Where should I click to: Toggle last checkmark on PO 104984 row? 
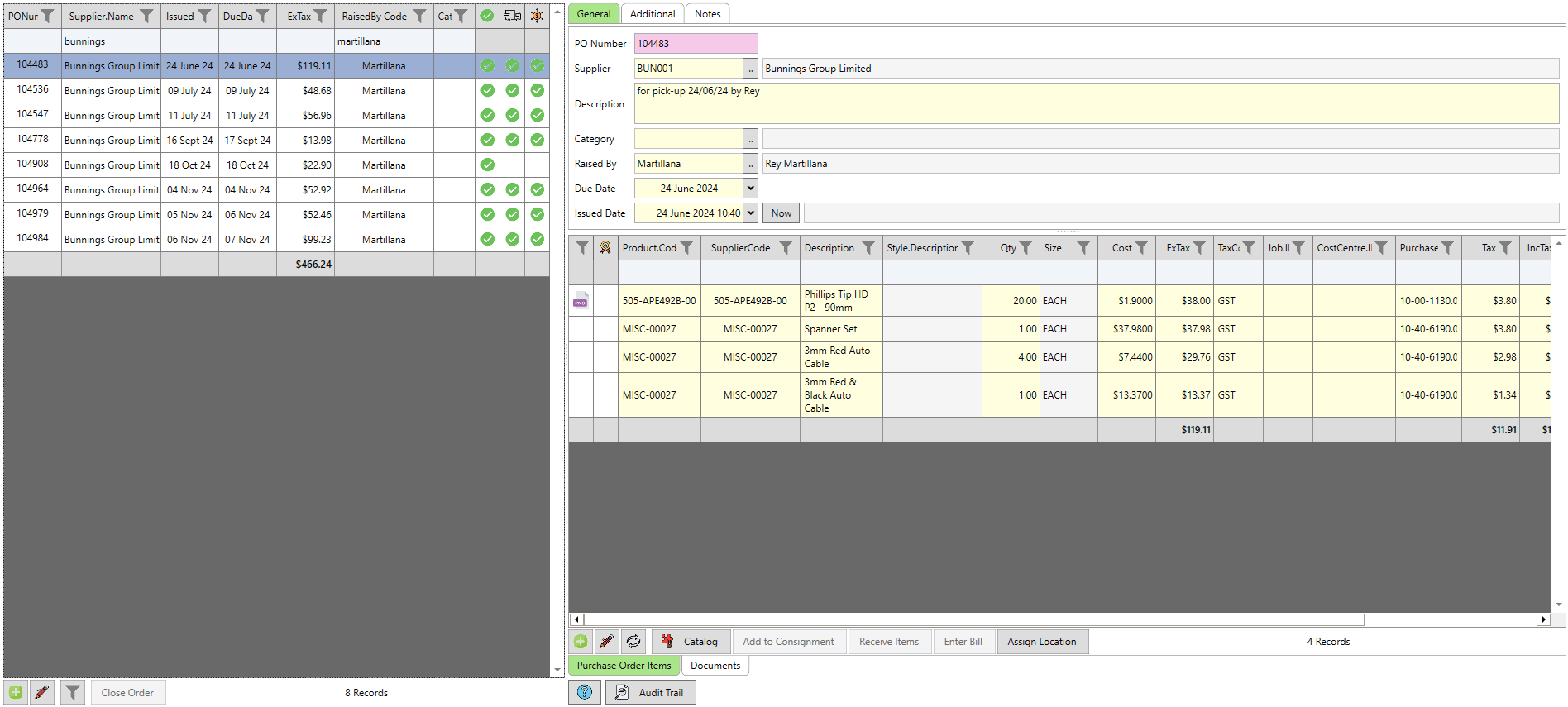[x=538, y=239]
